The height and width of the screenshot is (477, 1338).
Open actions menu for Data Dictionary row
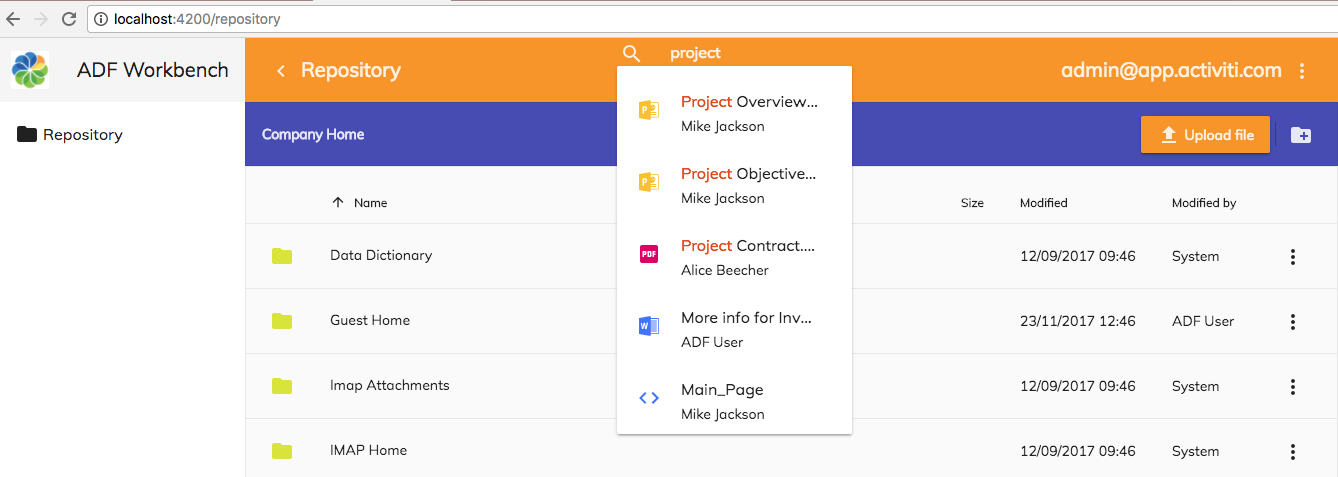click(1292, 257)
